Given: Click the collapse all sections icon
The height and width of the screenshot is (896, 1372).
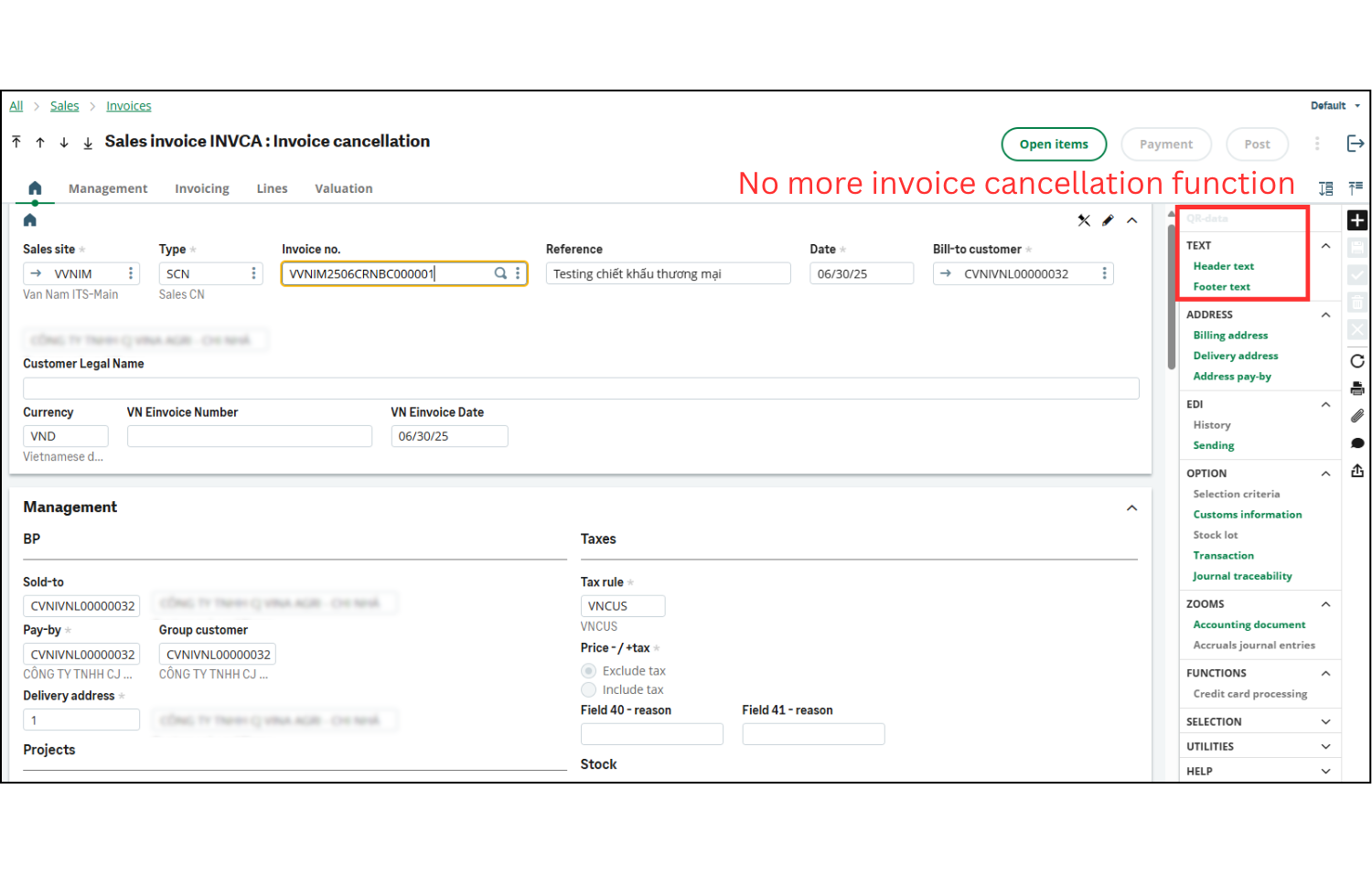Looking at the screenshot, I should (x=1356, y=187).
